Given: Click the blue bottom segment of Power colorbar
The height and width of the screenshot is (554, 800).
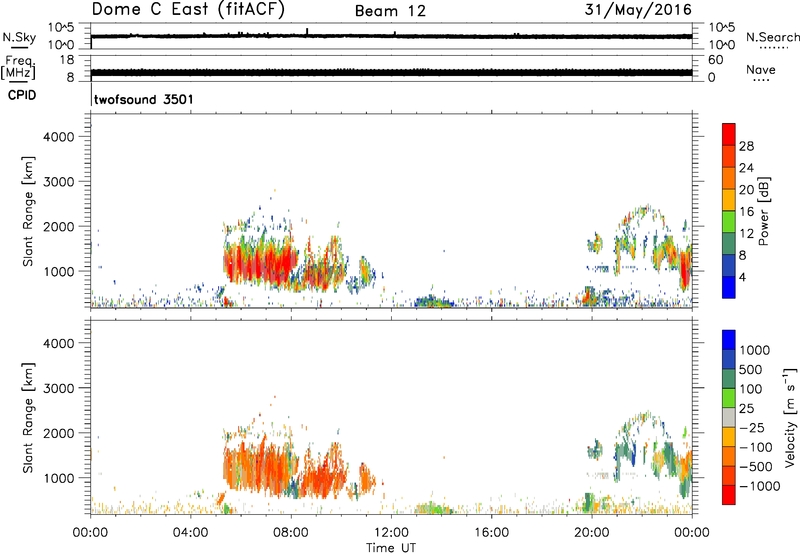Looking at the screenshot, I should pos(729,287).
